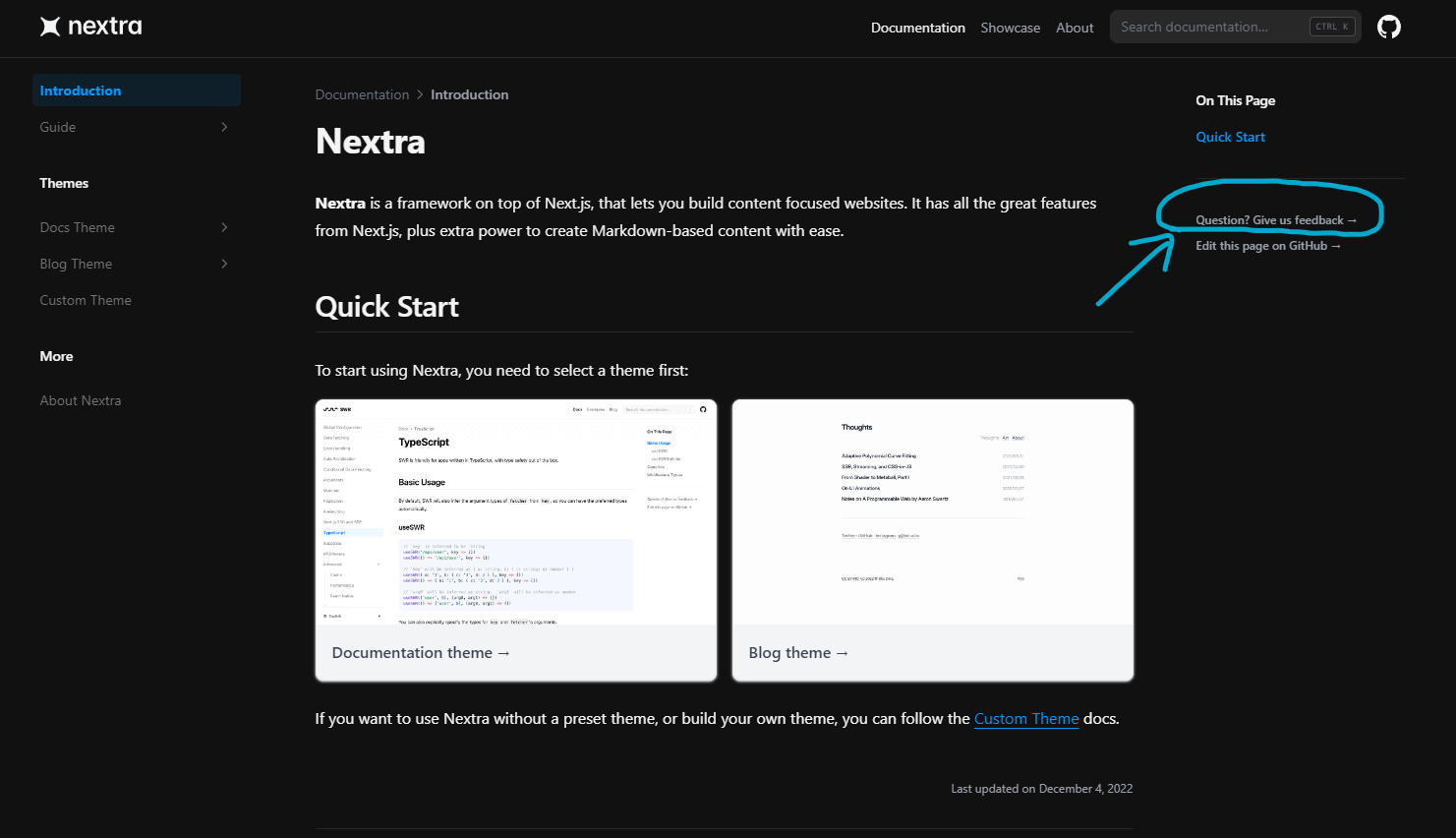Screen dimensions: 1456x838
Task: Expand the Guide sidebar section
Action: tap(137, 127)
